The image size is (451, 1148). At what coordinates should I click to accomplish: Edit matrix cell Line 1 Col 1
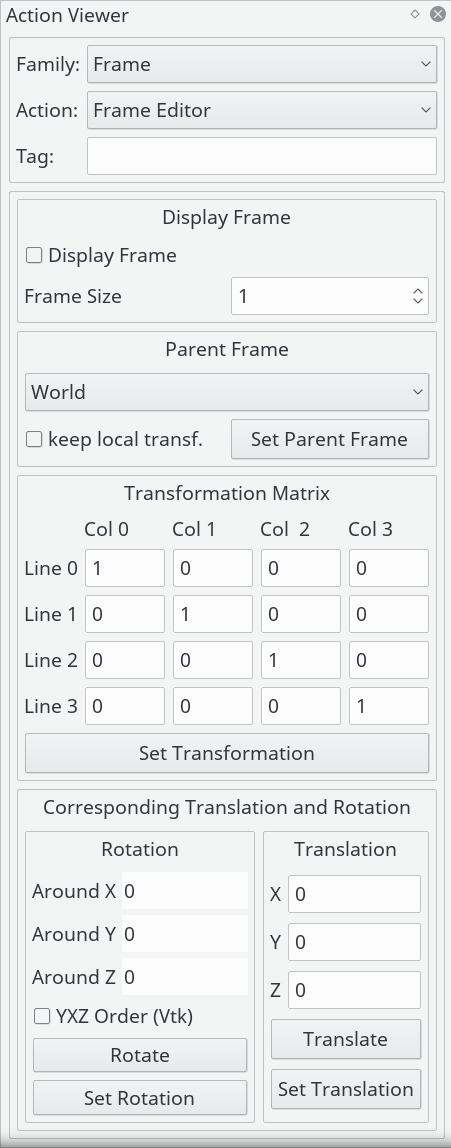point(213,614)
